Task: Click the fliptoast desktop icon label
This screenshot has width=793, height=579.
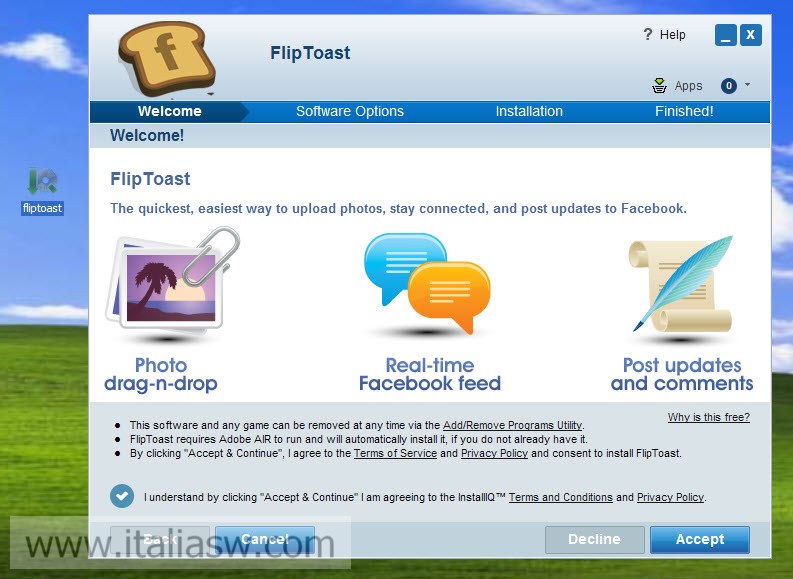Action: tap(42, 208)
